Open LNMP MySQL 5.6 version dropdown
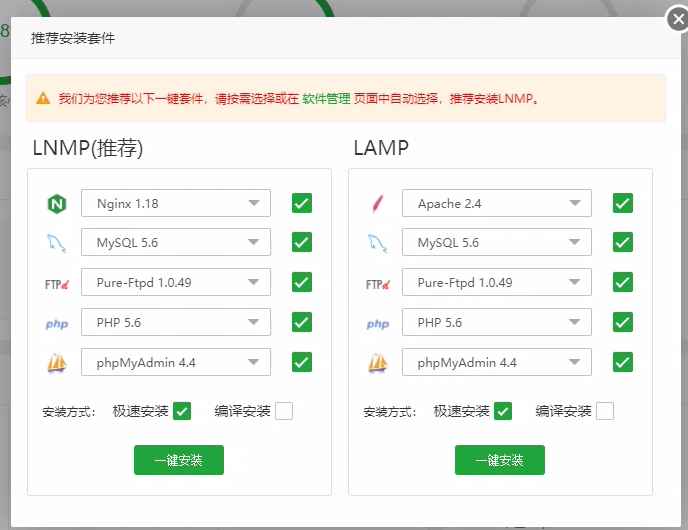 pos(176,242)
